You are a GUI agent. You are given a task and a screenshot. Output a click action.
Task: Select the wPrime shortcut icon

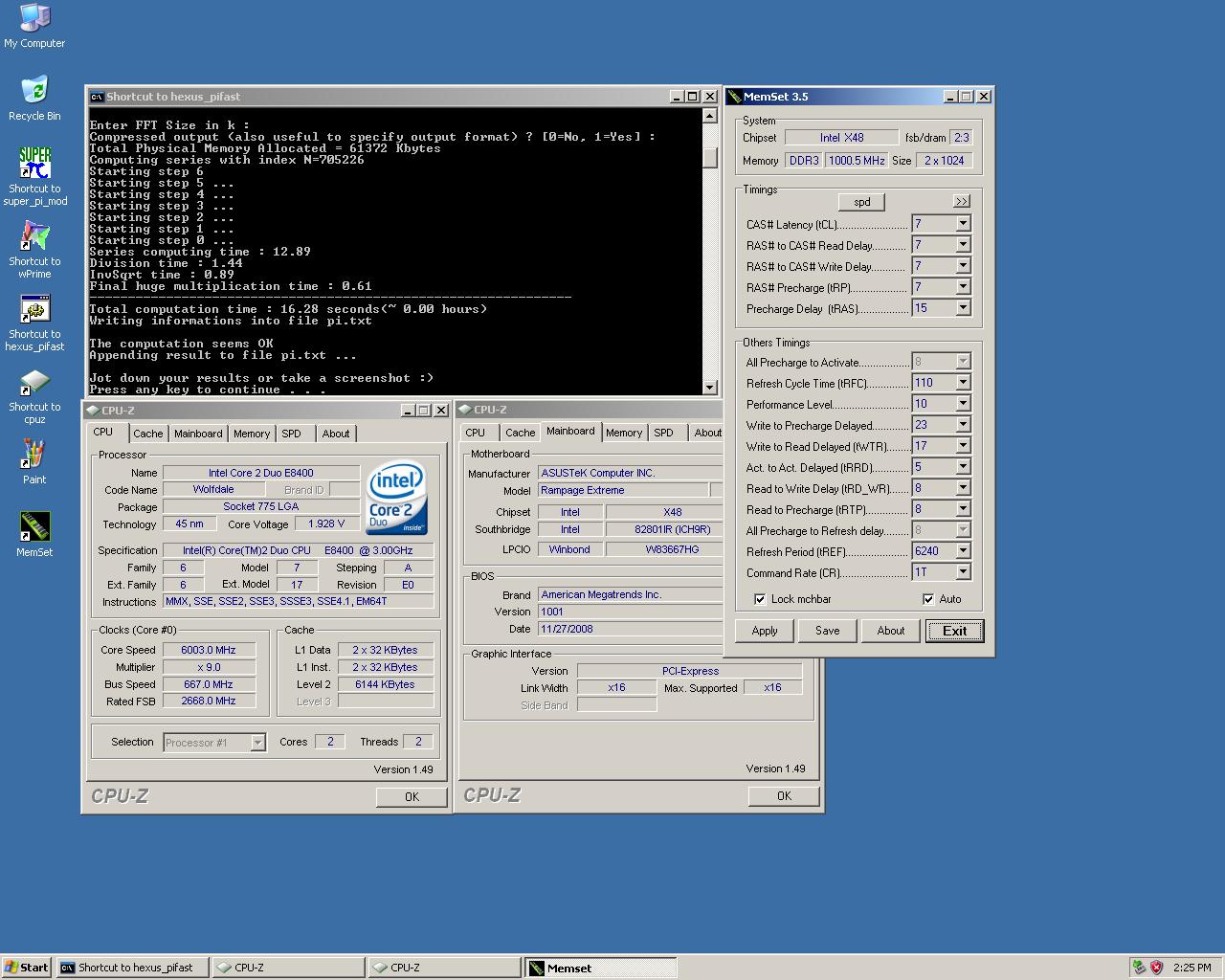tap(34, 249)
